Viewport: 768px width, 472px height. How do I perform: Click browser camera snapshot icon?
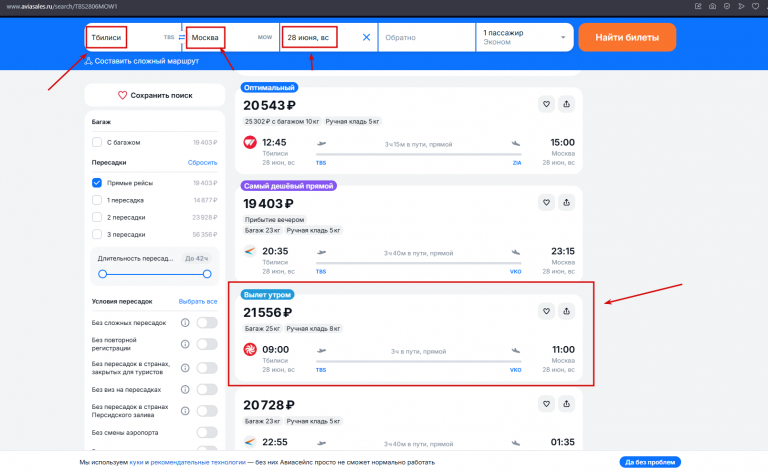tap(713, 6)
